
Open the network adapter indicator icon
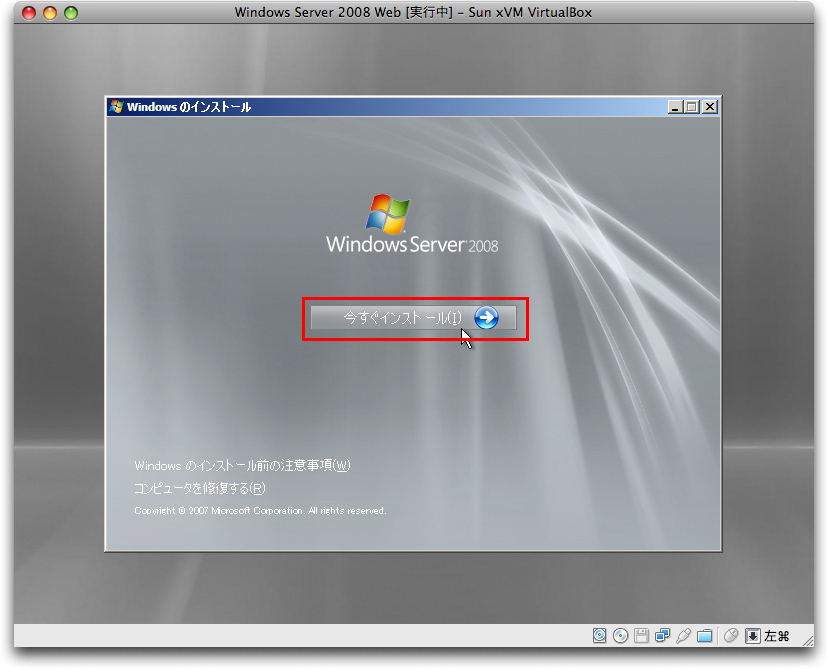pos(662,636)
